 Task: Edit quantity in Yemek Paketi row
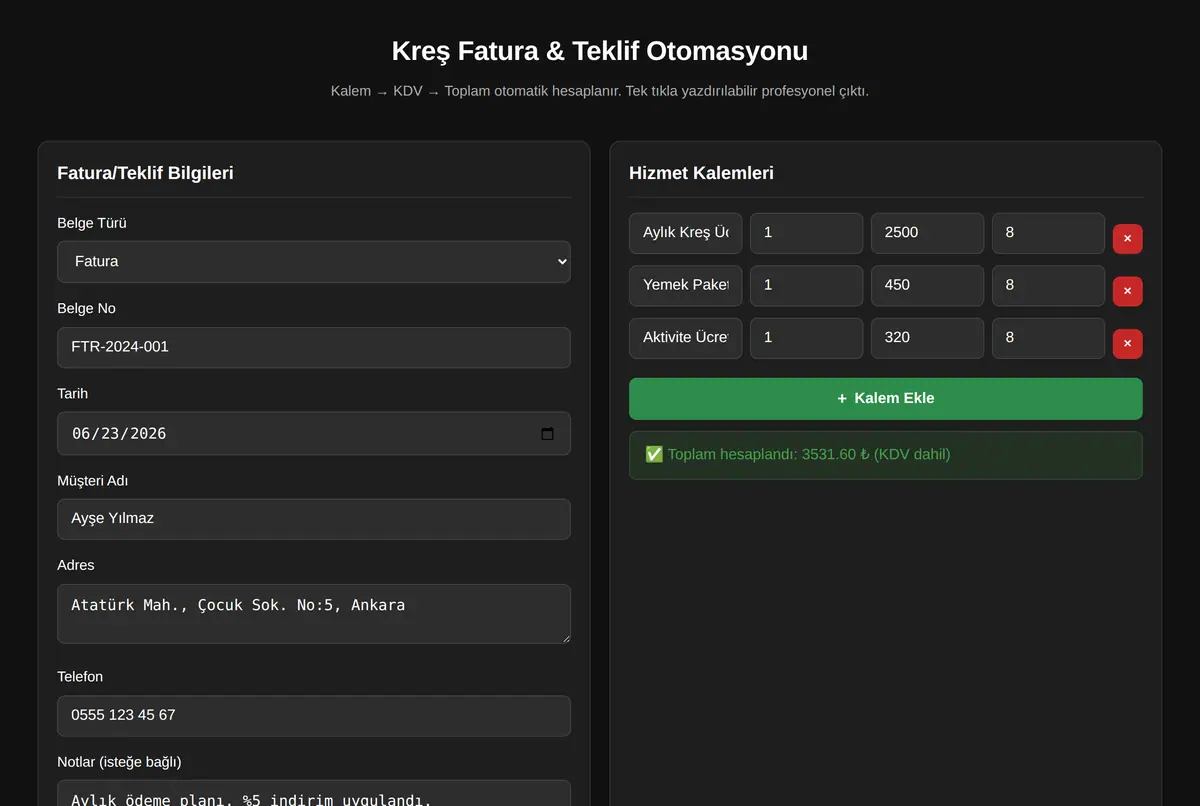(806, 286)
